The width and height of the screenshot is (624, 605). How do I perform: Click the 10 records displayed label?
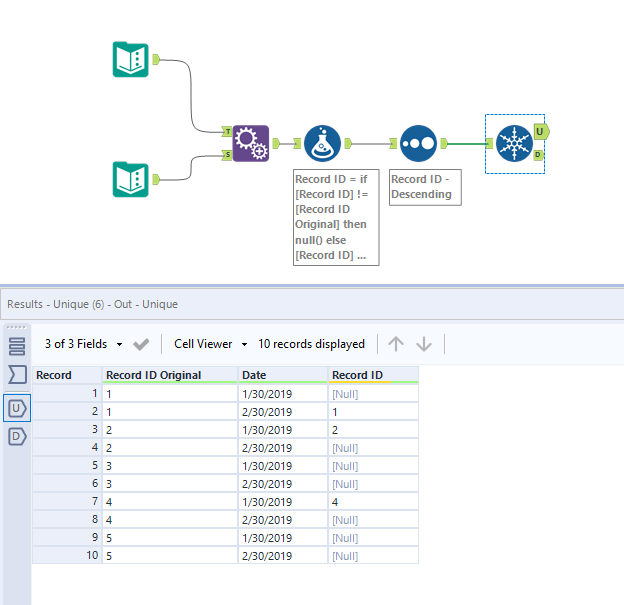(x=311, y=344)
